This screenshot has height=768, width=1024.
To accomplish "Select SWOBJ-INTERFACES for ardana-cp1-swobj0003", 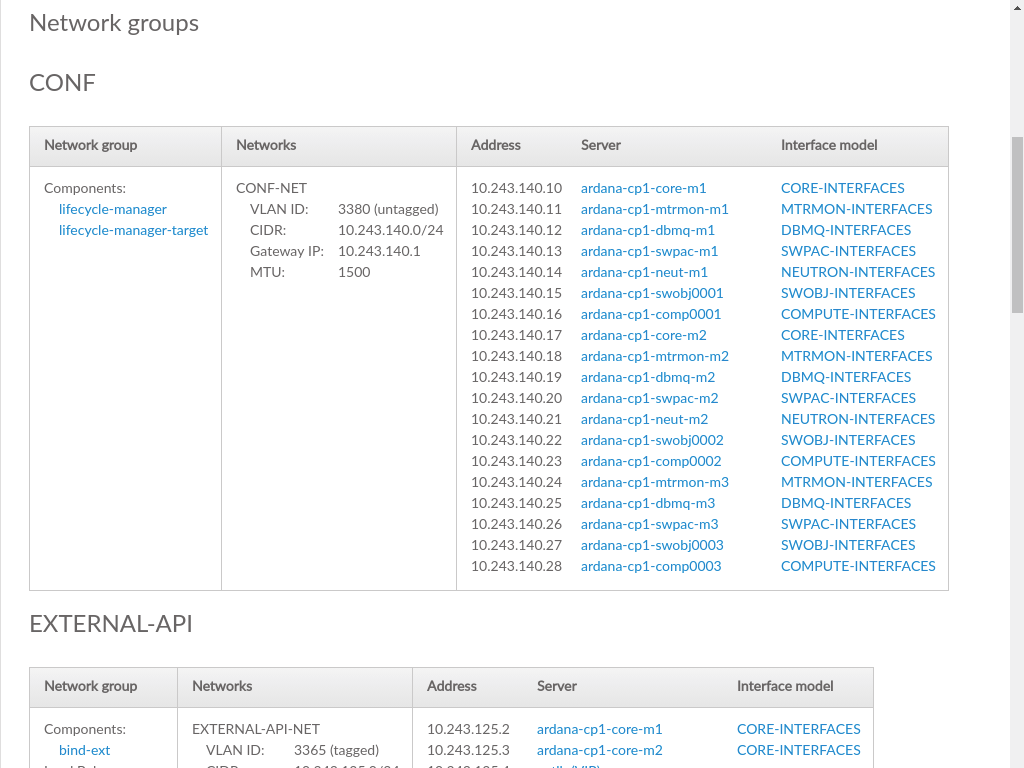I will 848,545.
